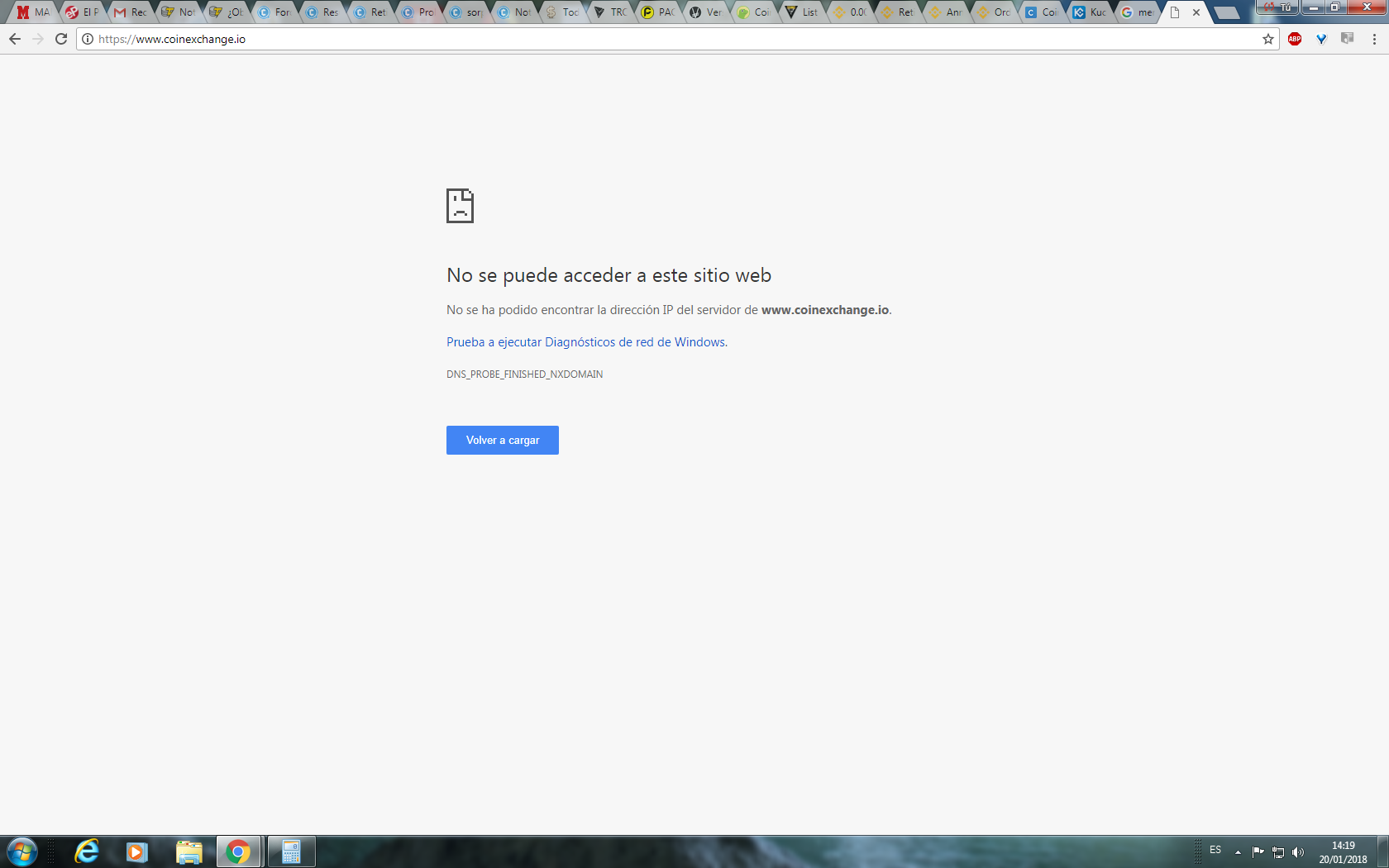Screen dimensions: 1389x868
Task: Switch to the 'Pro' tab
Action: click(418, 12)
